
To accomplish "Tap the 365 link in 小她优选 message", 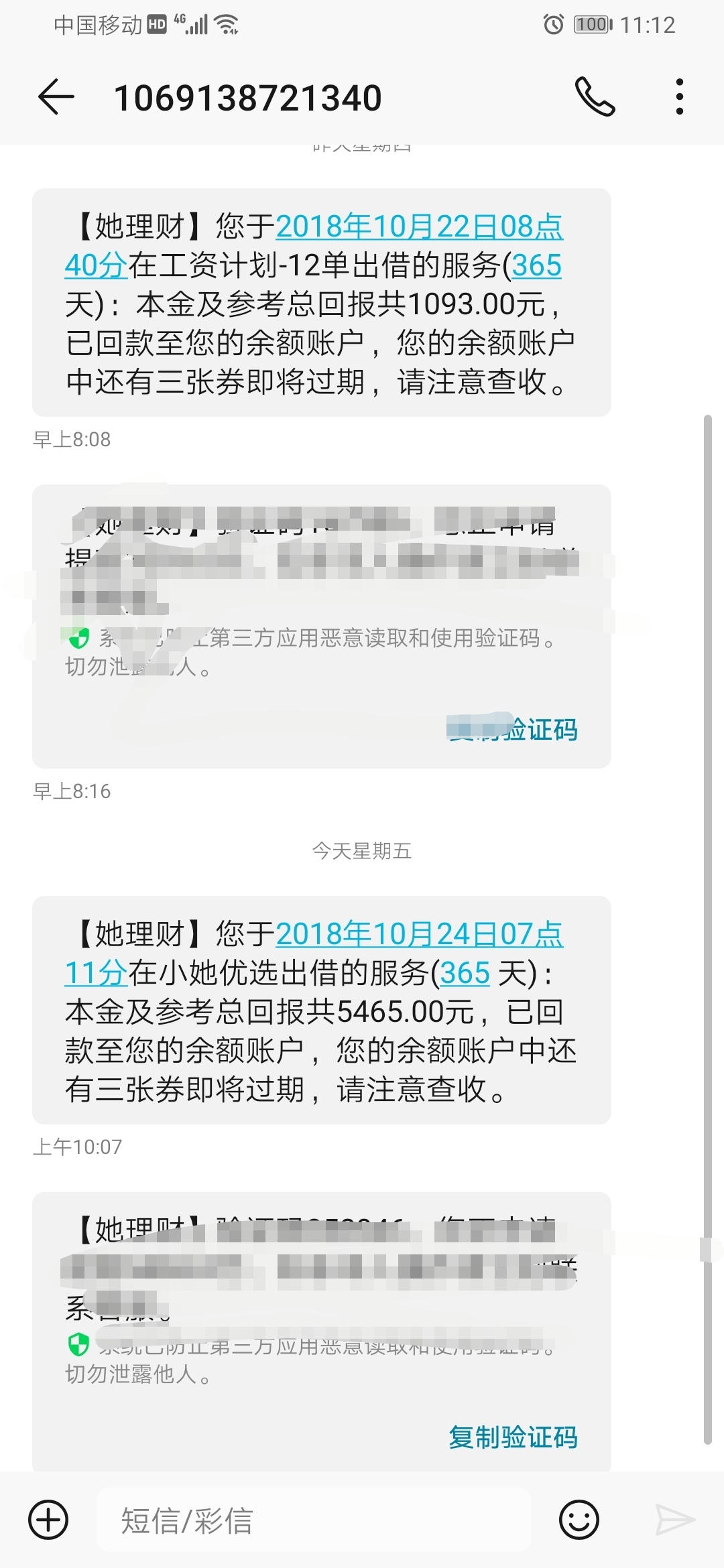I will 465,972.
